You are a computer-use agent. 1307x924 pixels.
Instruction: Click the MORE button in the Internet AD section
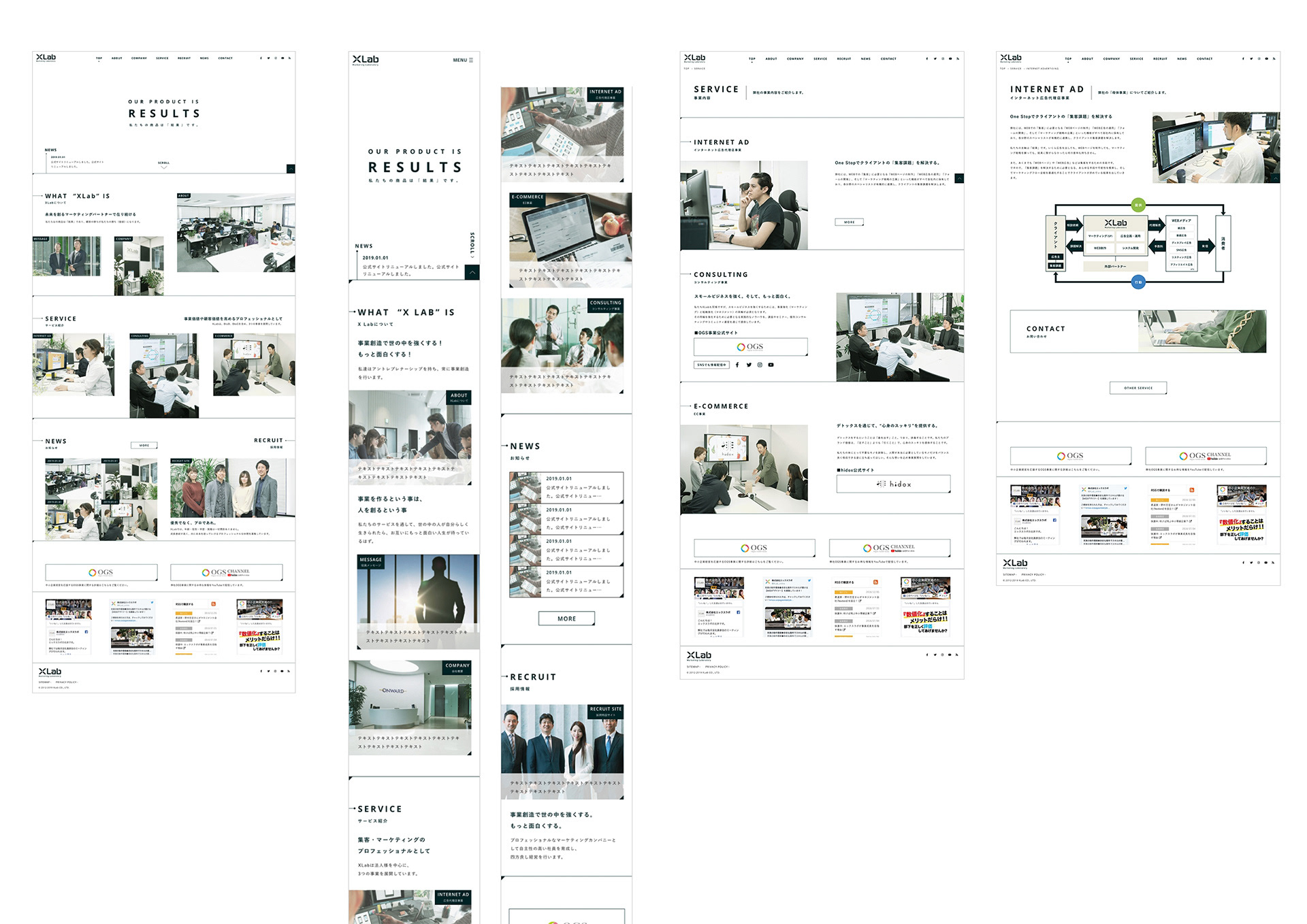point(849,222)
